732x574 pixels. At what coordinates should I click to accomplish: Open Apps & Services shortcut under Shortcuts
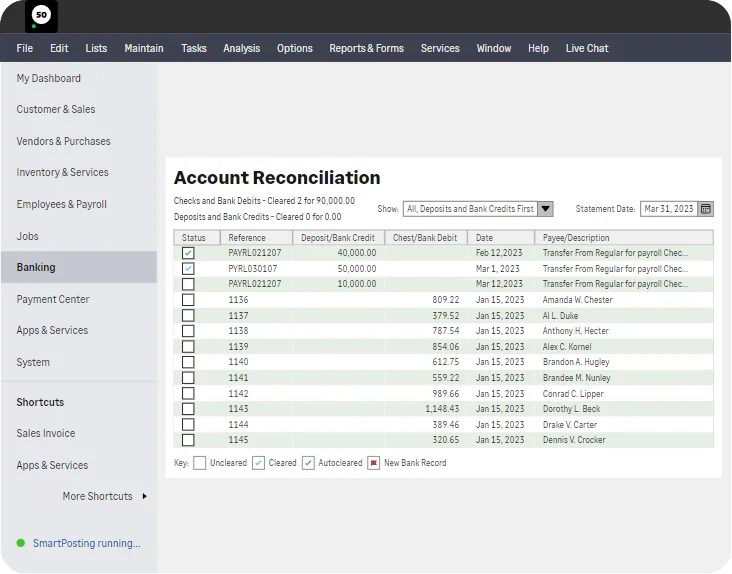[x=52, y=465]
